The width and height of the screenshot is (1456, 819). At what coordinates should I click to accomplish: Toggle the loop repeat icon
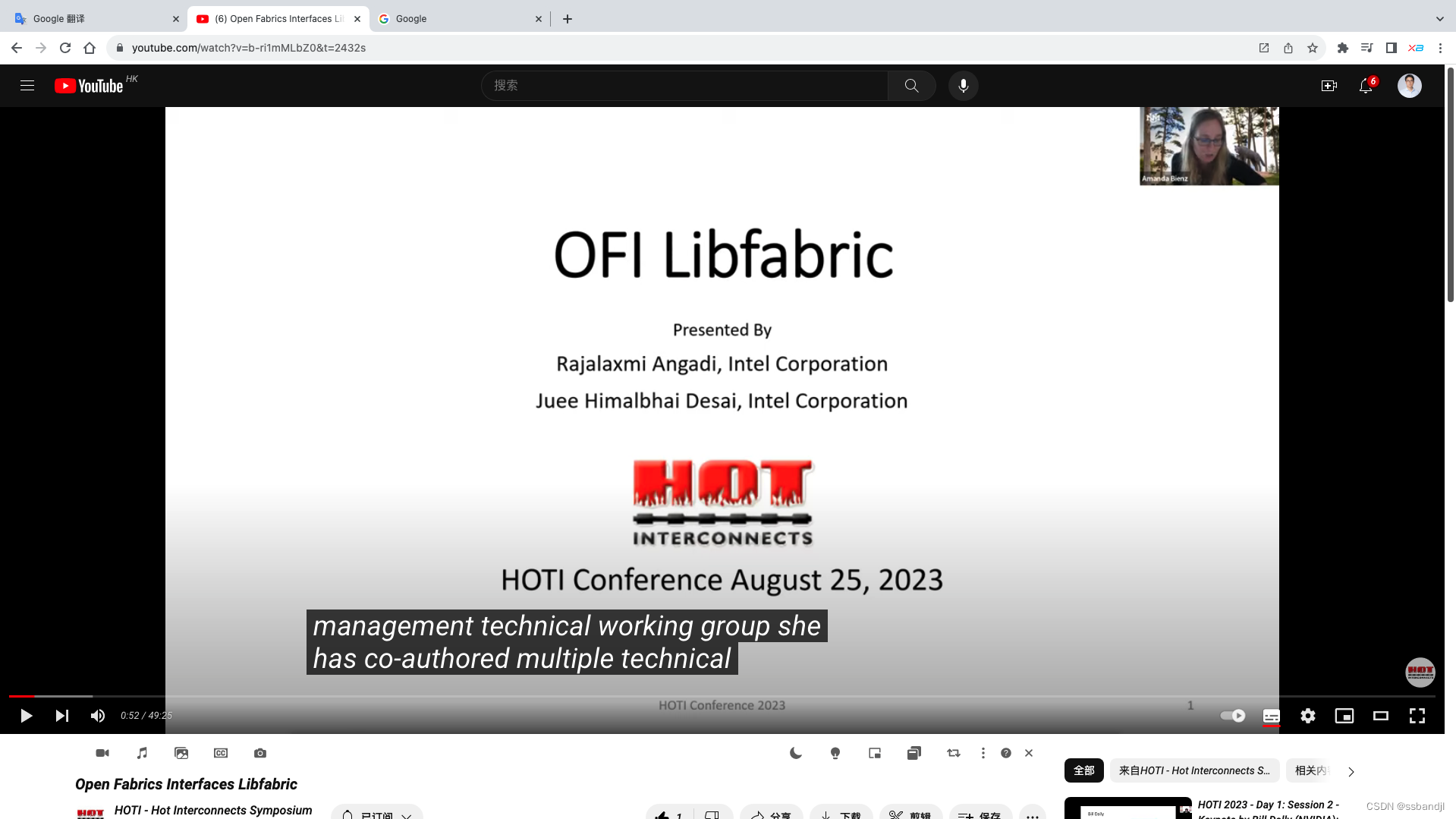(x=954, y=753)
